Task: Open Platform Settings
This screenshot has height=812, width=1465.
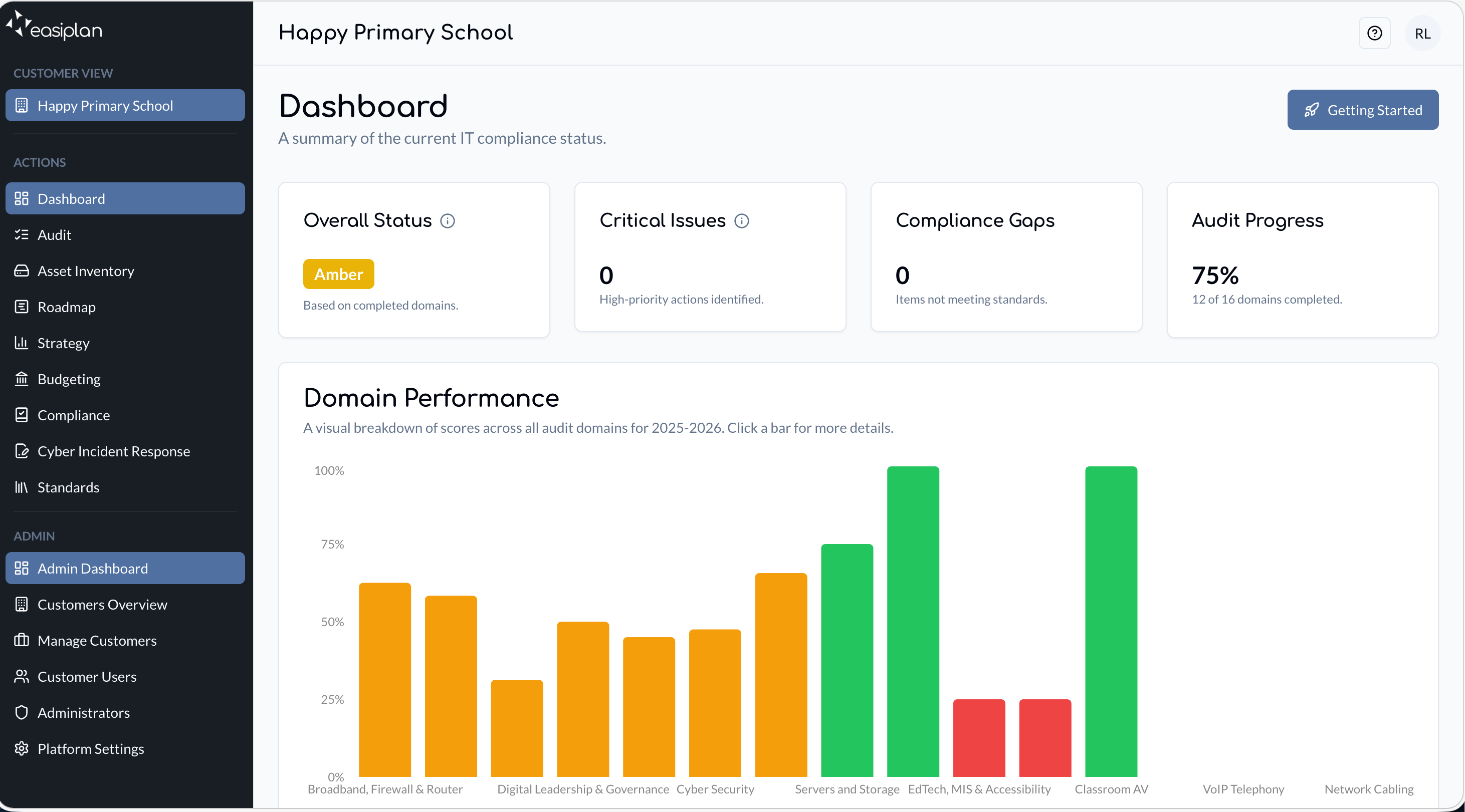Action: [125, 748]
